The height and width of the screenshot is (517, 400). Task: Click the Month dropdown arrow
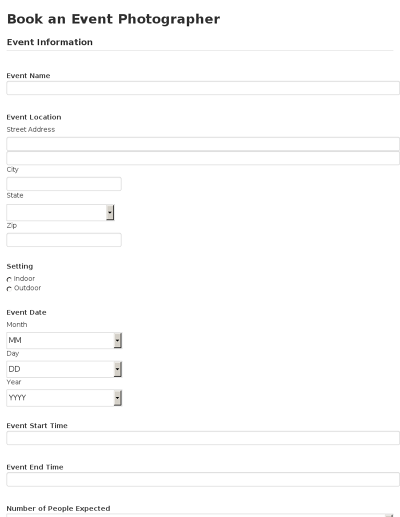pyautogui.click(x=118, y=340)
